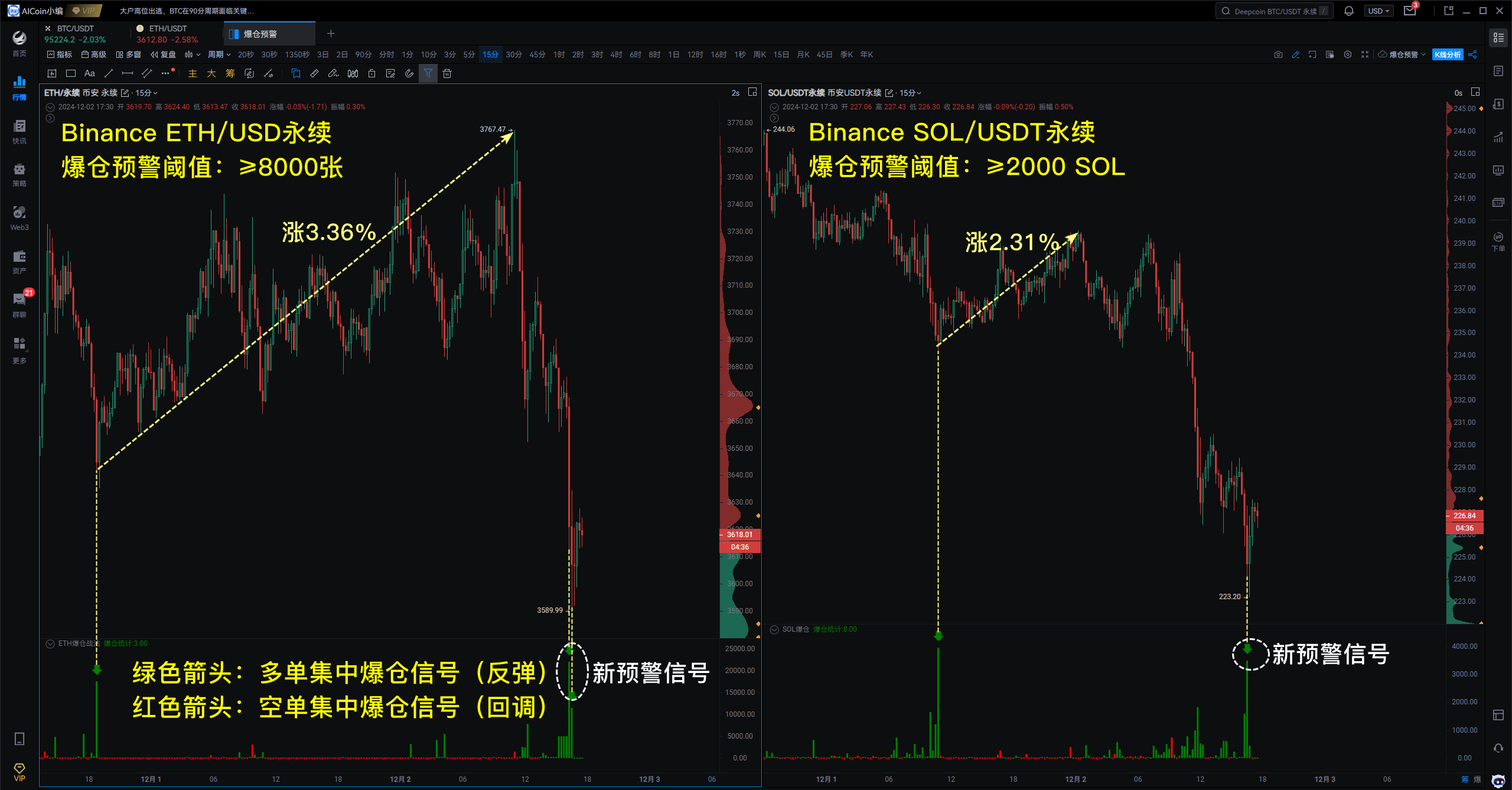Click the ruler measure tool

pos(314,73)
